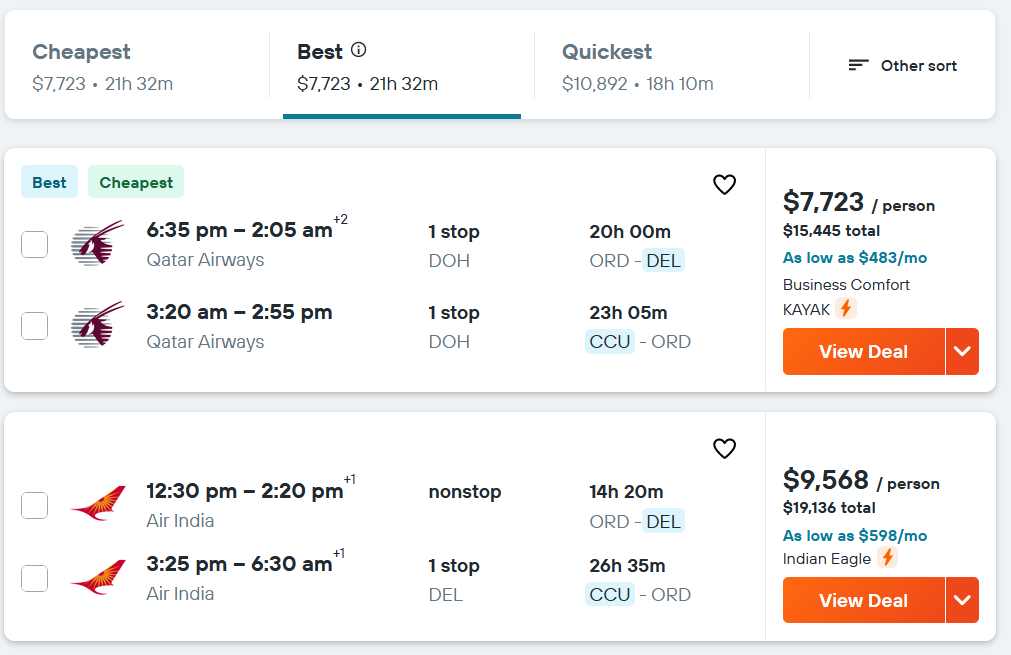
Task: Check the box for Air India nonstop flight
Action: click(35, 505)
